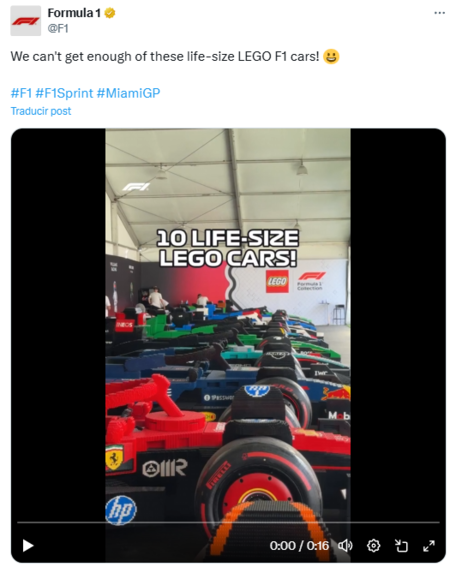The height and width of the screenshot is (567, 450).
Task: Click the 0:00 / 0:16 time display
Action: click(299, 545)
